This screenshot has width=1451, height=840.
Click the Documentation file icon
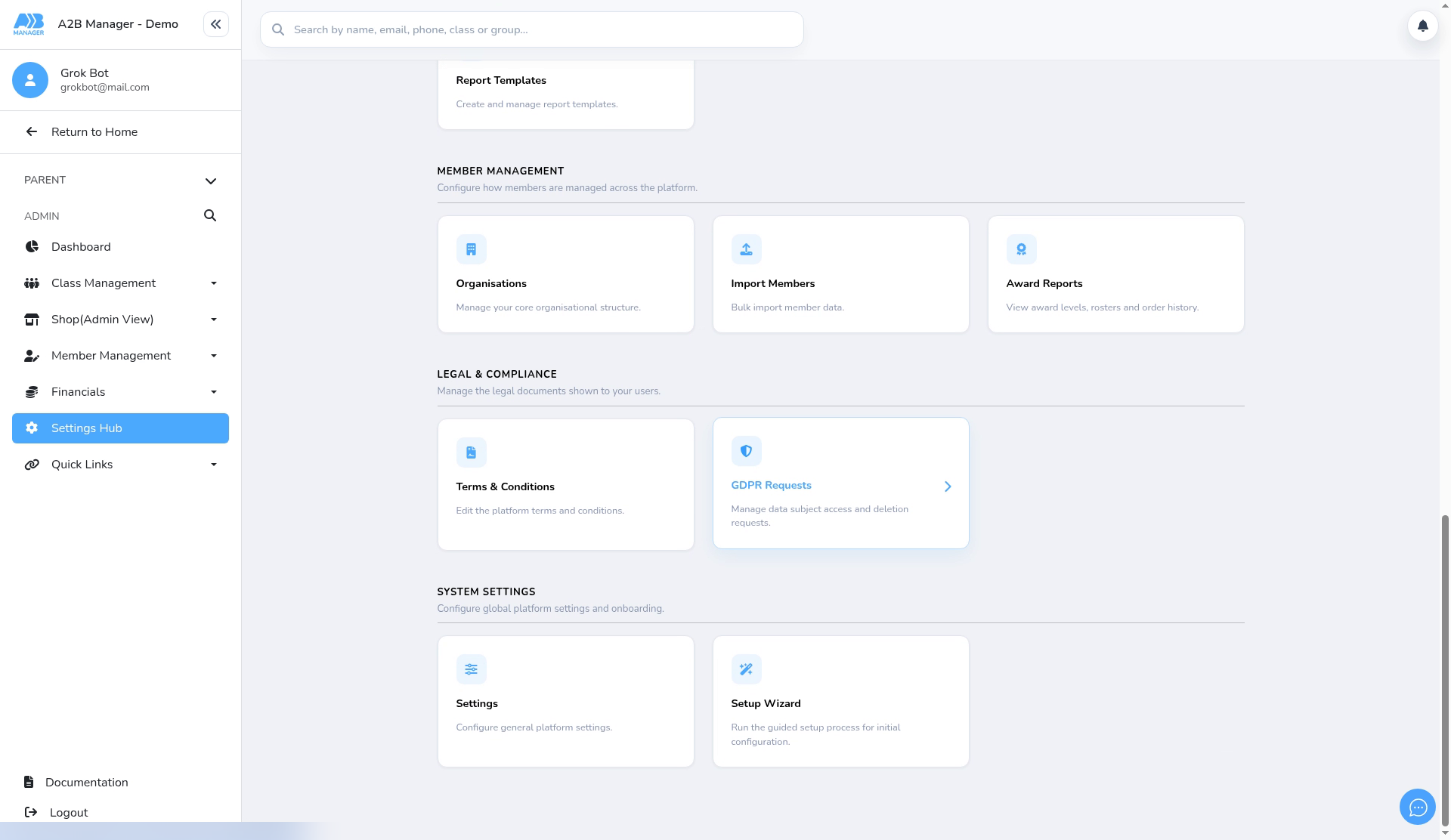(x=29, y=782)
